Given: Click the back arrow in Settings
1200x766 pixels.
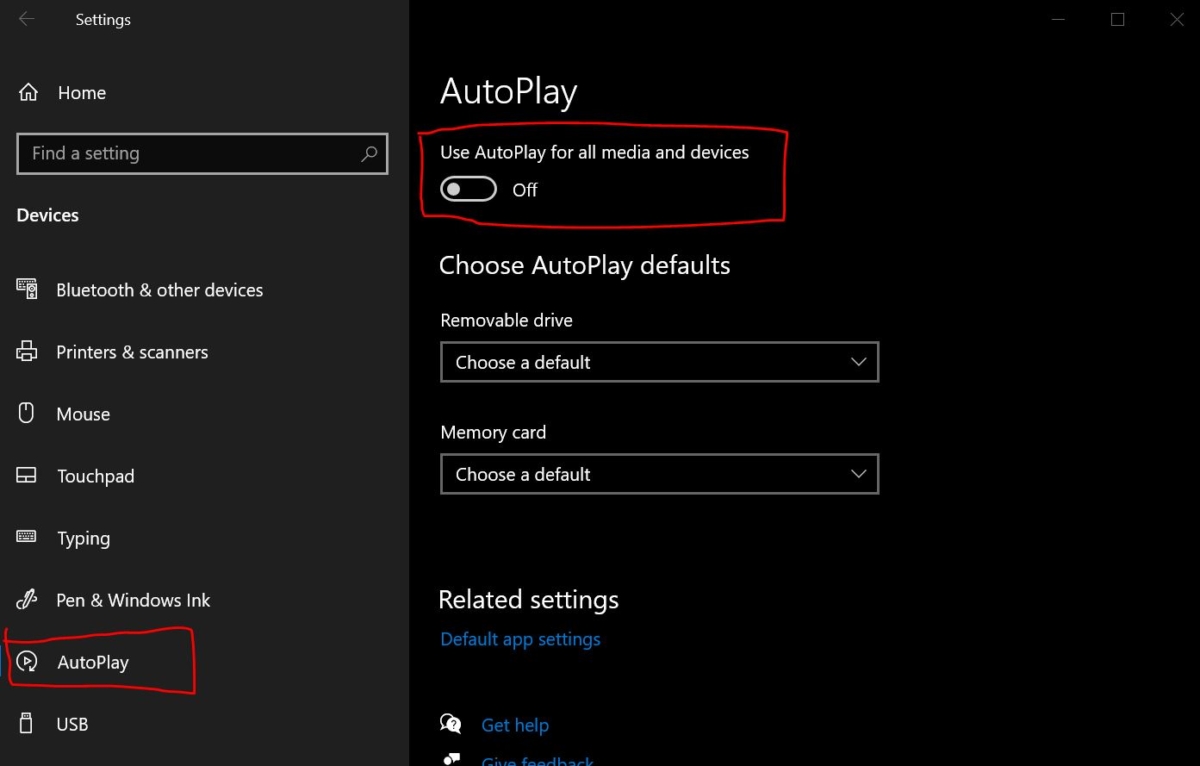Looking at the screenshot, I should pyautogui.click(x=26, y=18).
